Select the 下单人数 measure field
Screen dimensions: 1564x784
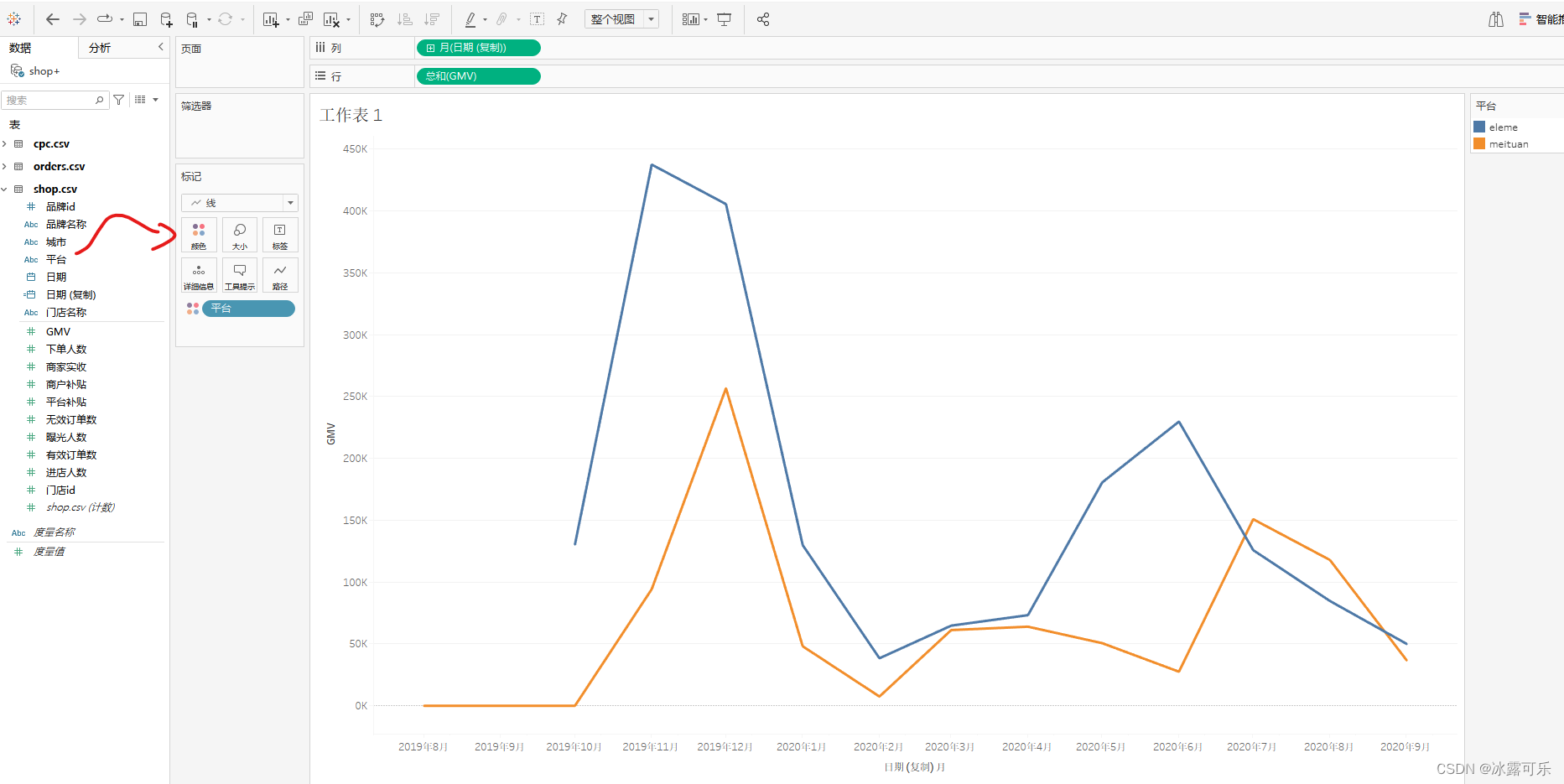pyautogui.click(x=66, y=350)
